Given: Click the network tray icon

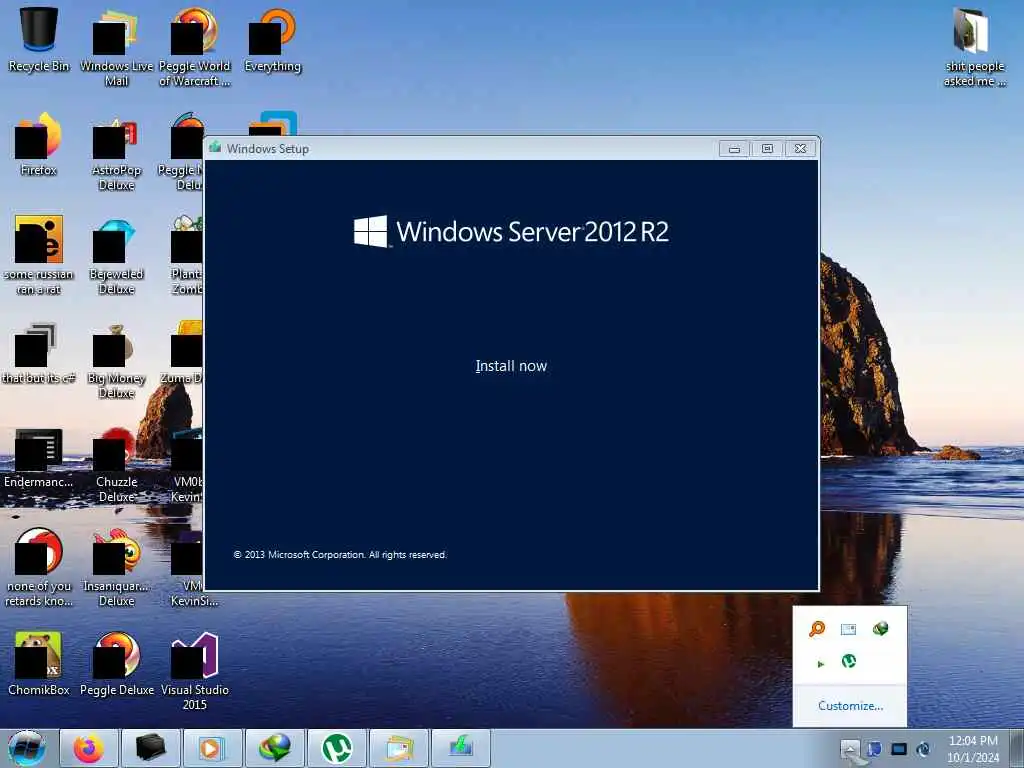Looking at the screenshot, I should [874, 749].
